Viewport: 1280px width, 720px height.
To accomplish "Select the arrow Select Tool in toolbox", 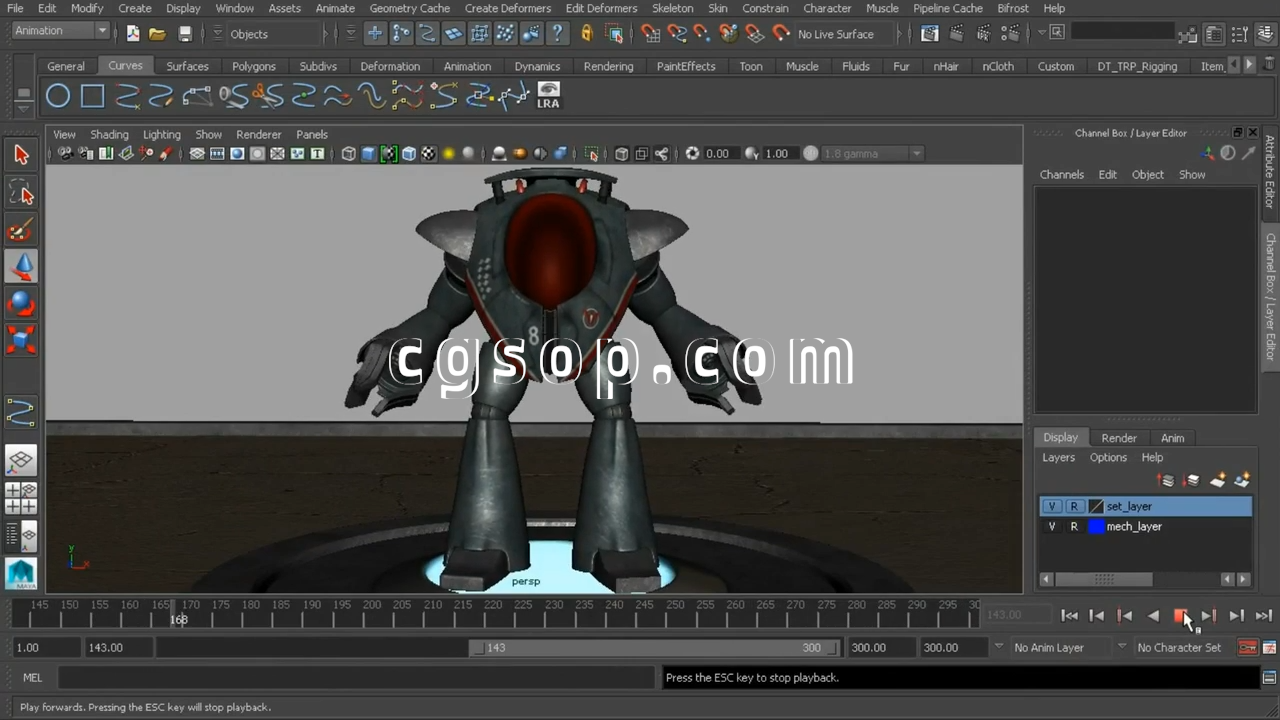I will 21,155.
